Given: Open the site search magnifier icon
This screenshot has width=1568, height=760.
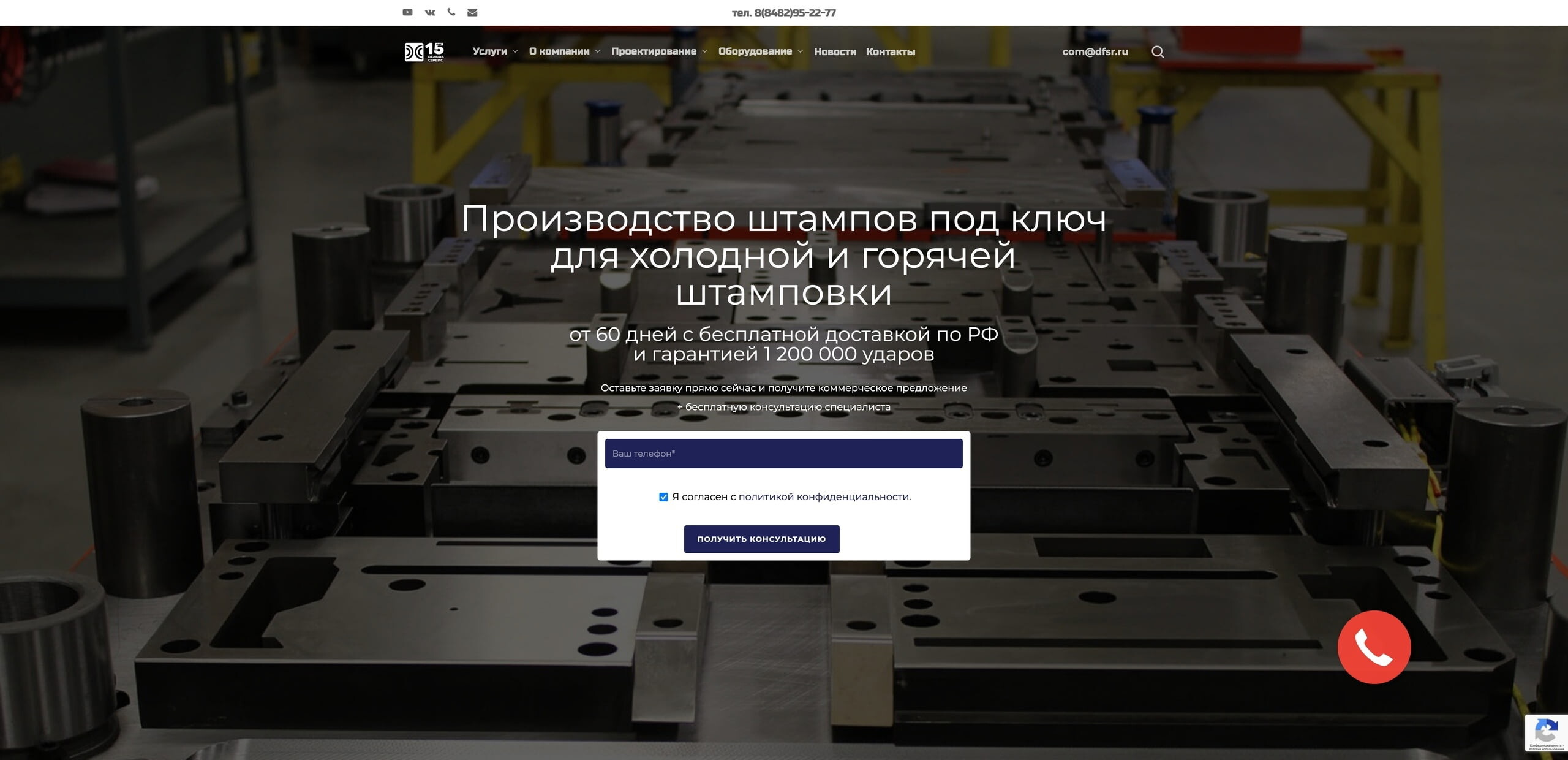Looking at the screenshot, I should pos(1158,51).
